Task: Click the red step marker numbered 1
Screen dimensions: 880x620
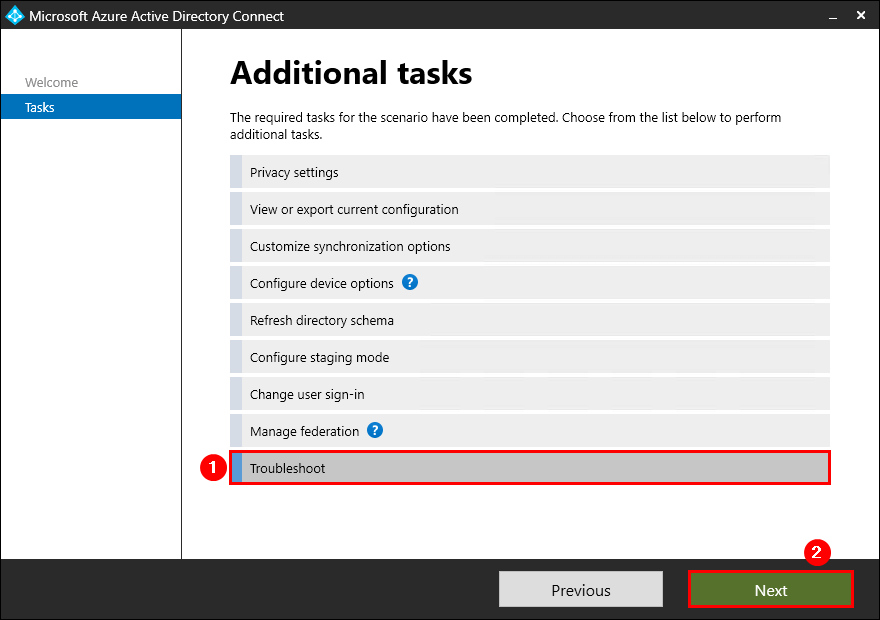Action: tap(210, 468)
